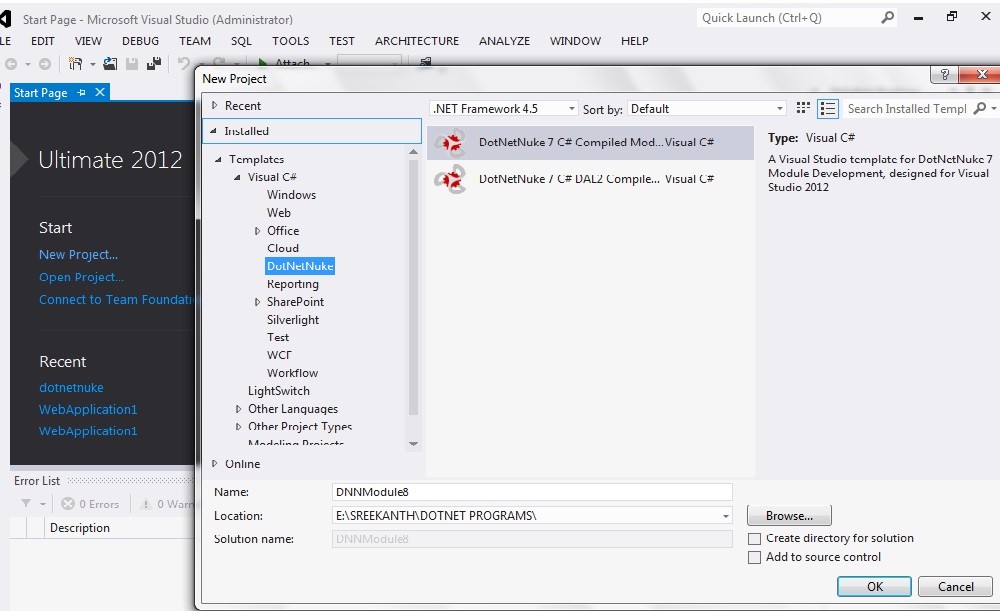This screenshot has width=1000, height=611.
Task: Expand the Office tree node
Action: pyautogui.click(x=257, y=231)
